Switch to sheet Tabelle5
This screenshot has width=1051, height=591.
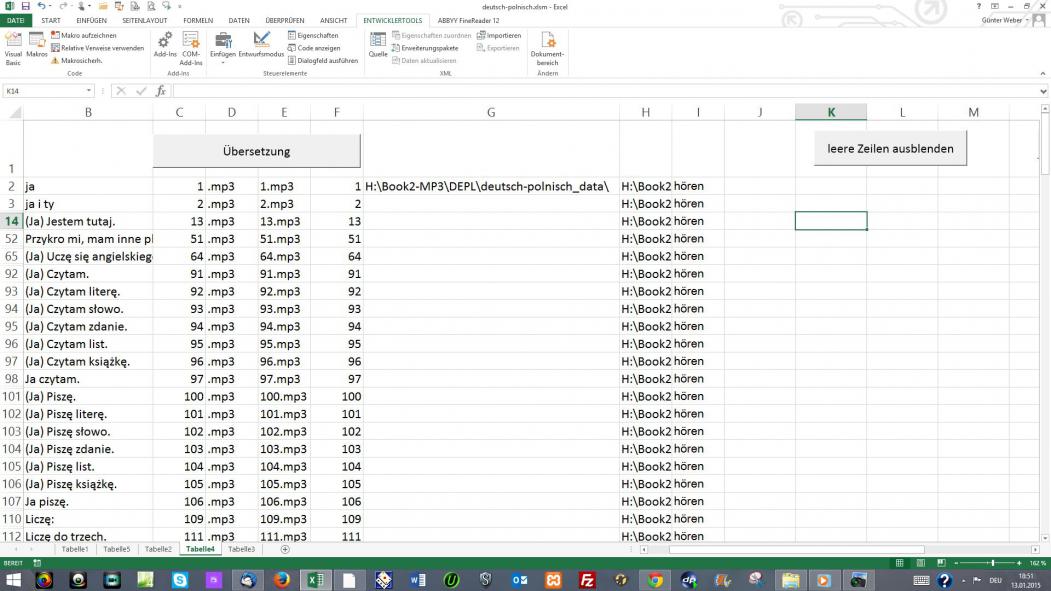(x=117, y=549)
